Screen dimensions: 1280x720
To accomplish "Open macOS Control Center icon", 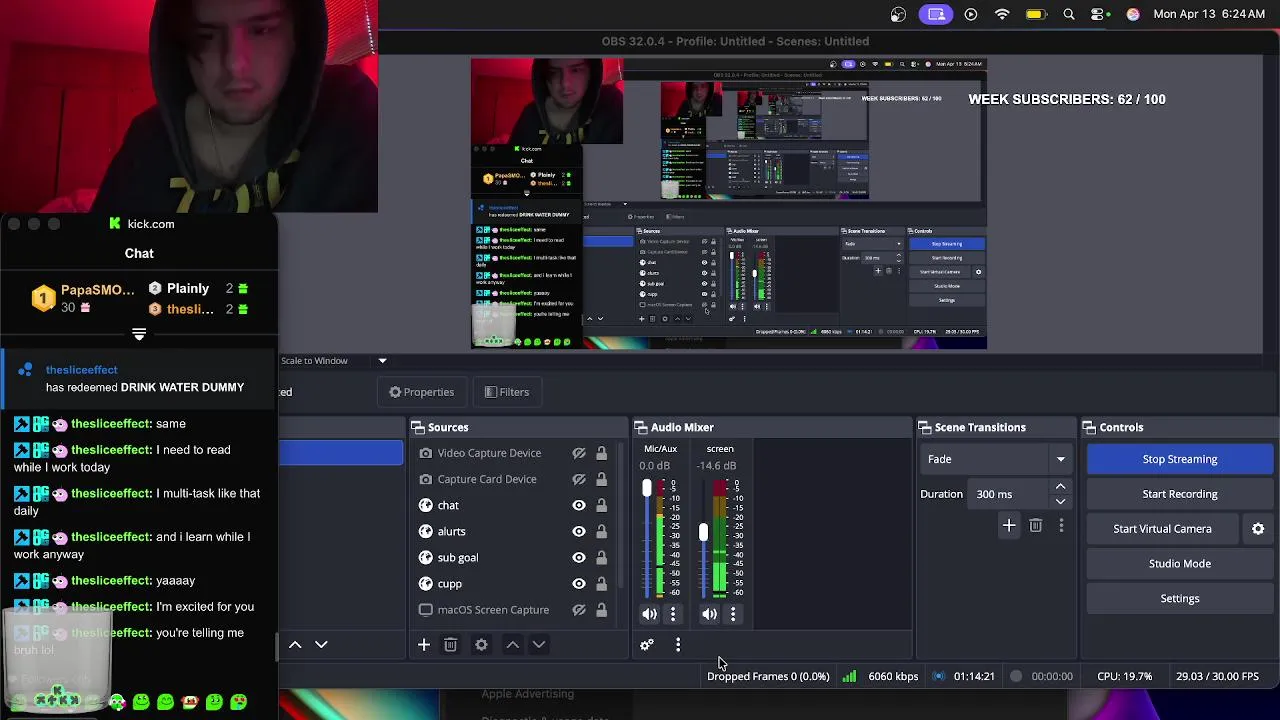I will tap(1098, 14).
